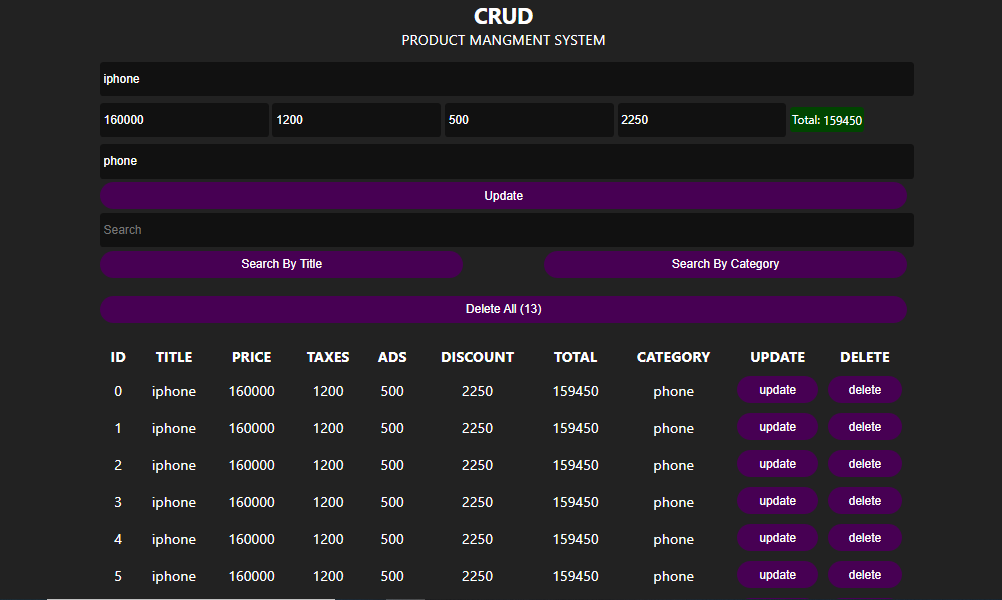Image resolution: width=1002 pixels, height=600 pixels.
Task: Click delete button for row ID 2
Action: 865,464
